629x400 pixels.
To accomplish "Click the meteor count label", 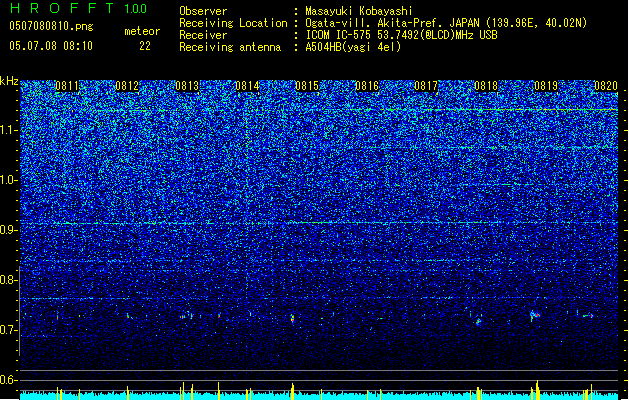I will coord(142,31).
